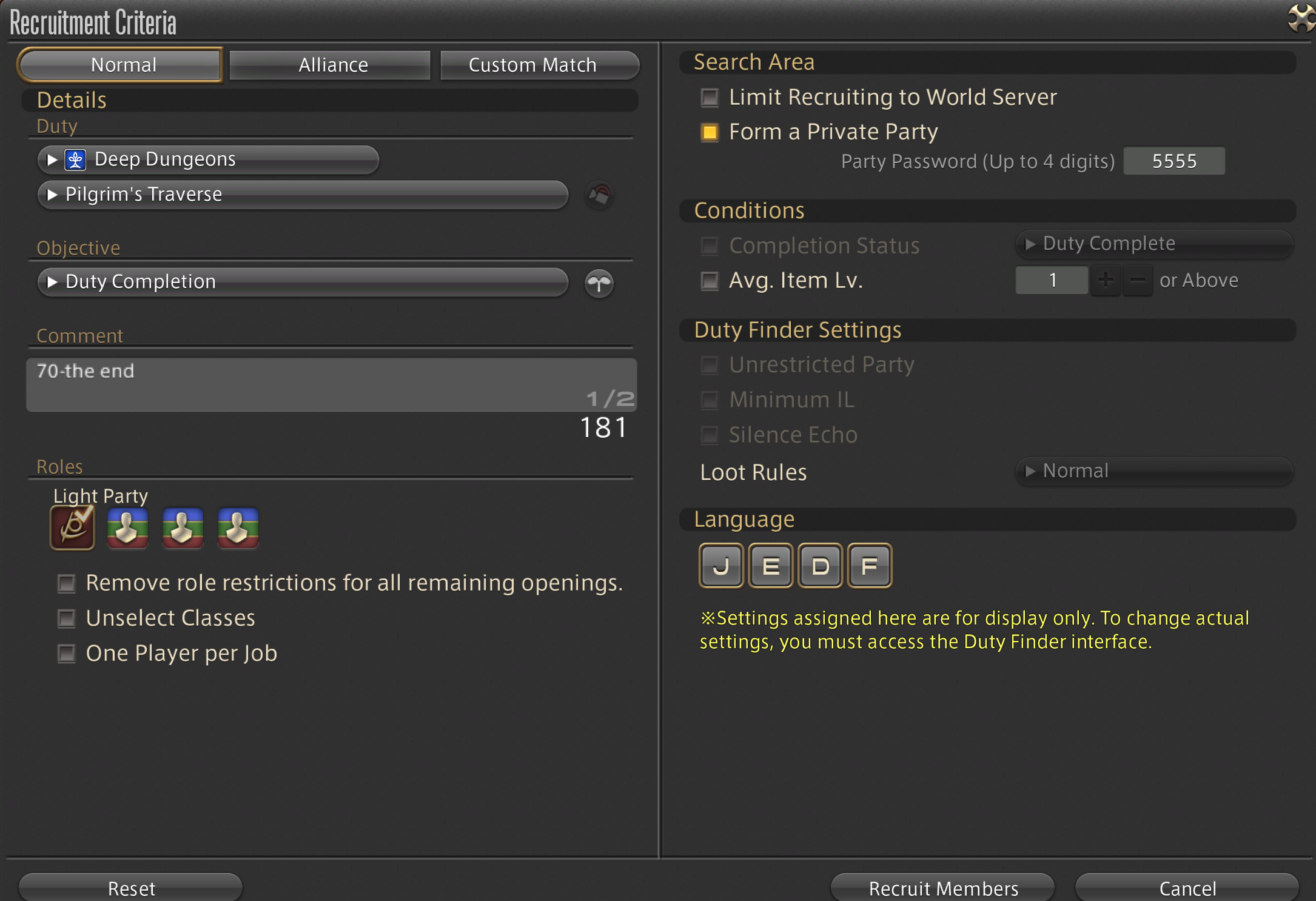The height and width of the screenshot is (901, 1316).
Task: Uncheck Form a Private Party
Action: [710, 132]
